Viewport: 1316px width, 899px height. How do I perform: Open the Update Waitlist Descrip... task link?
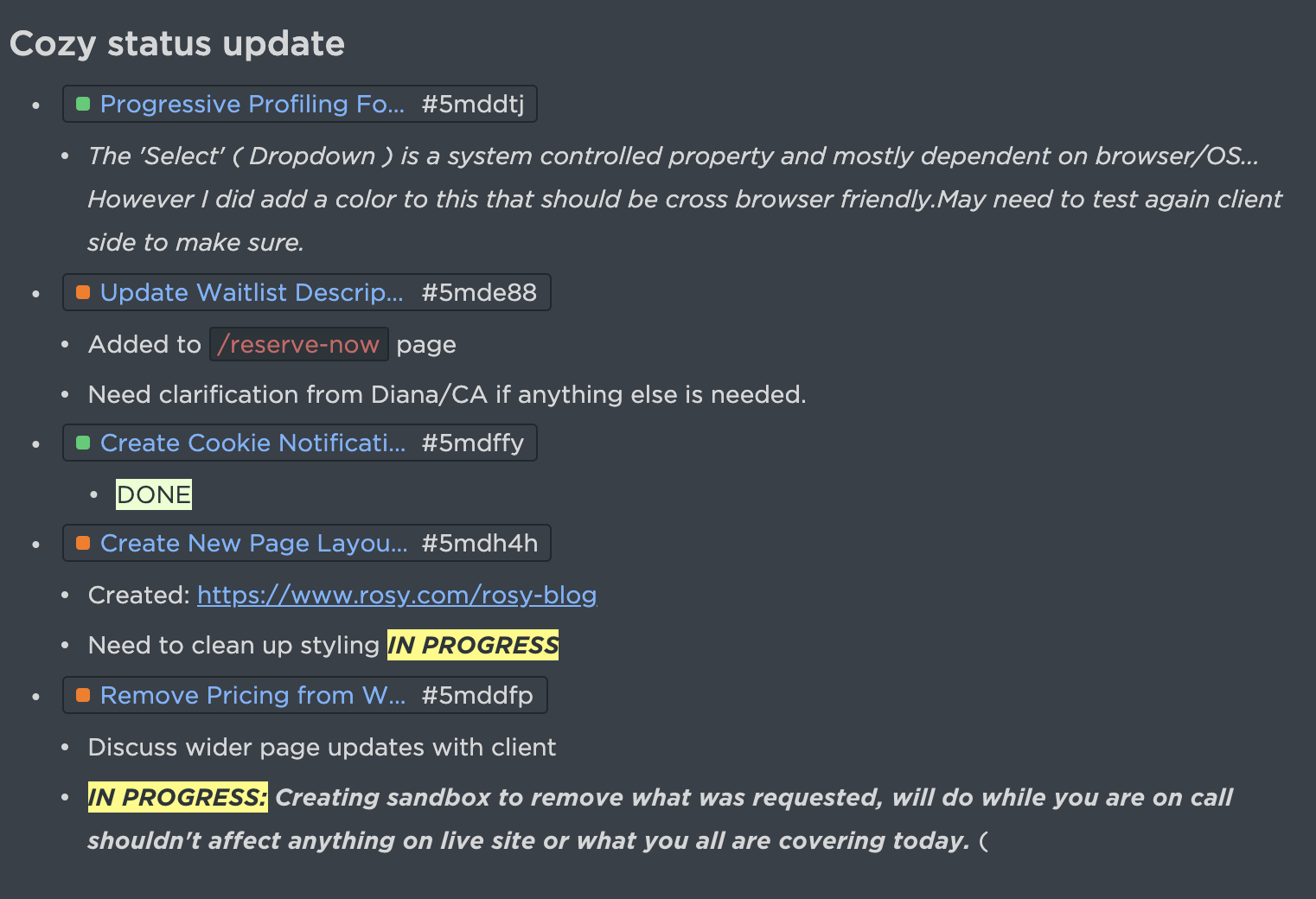(252, 292)
